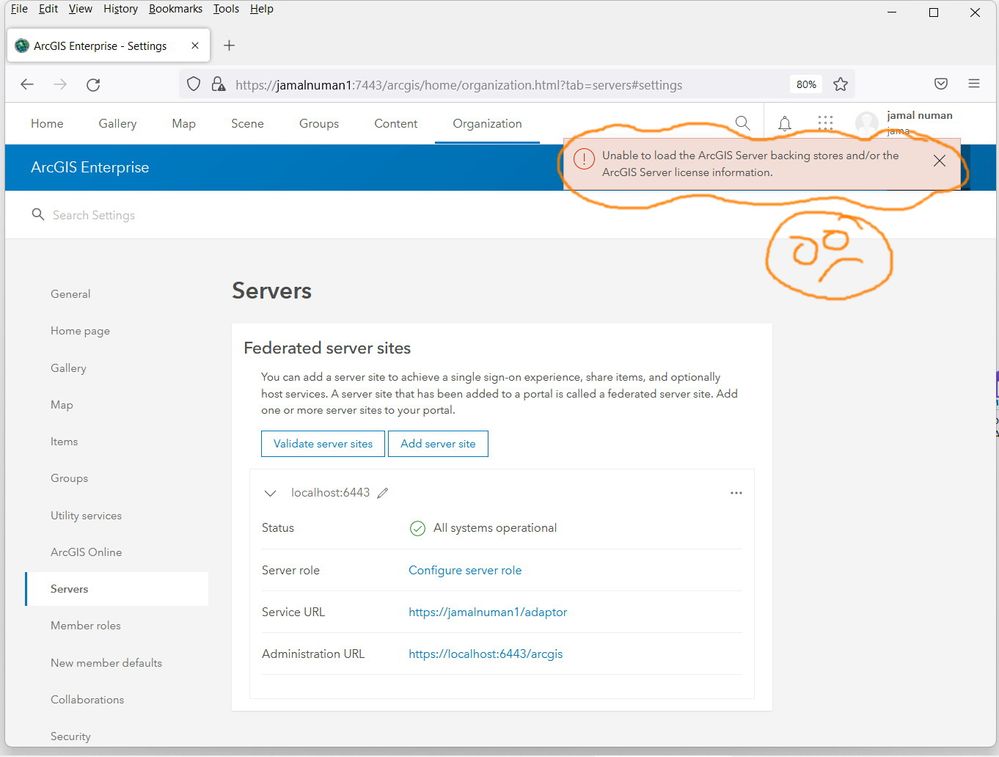Image resolution: width=999 pixels, height=757 pixels.
Task: Open the Content navigation link
Action: tap(396, 124)
